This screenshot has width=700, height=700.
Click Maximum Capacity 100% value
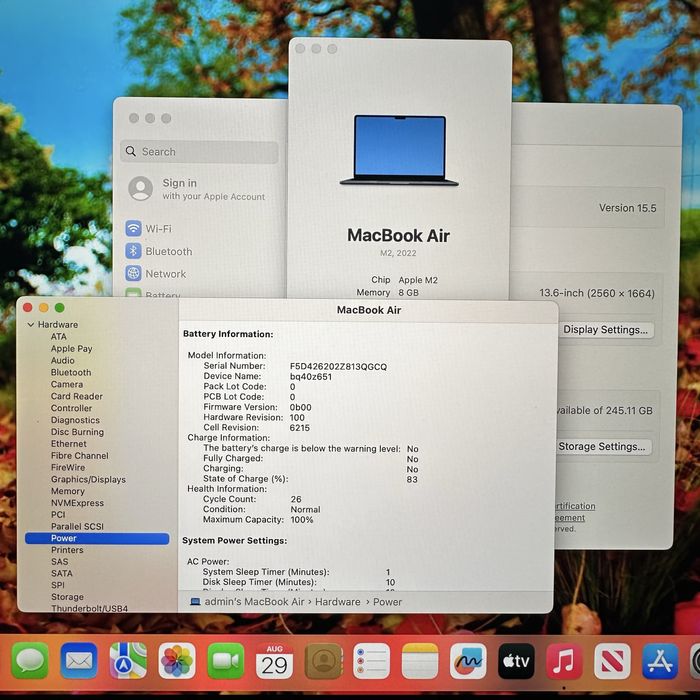pyautogui.click(x=302, y=520)
